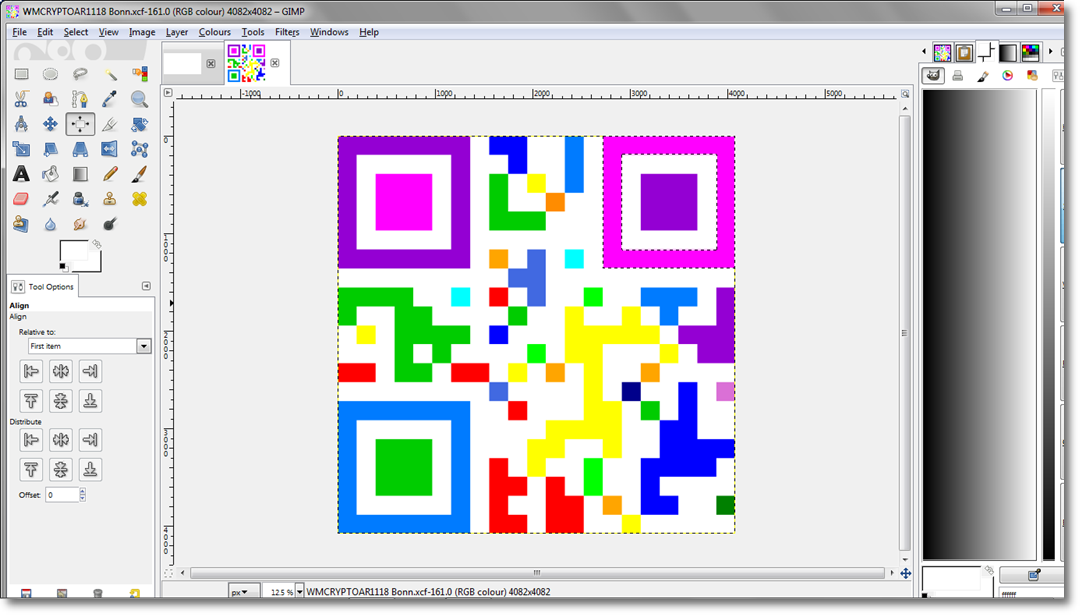Toggle Quick Mask at canvas bottom-left corner
Screen dimensions: 1080x615
168,573
